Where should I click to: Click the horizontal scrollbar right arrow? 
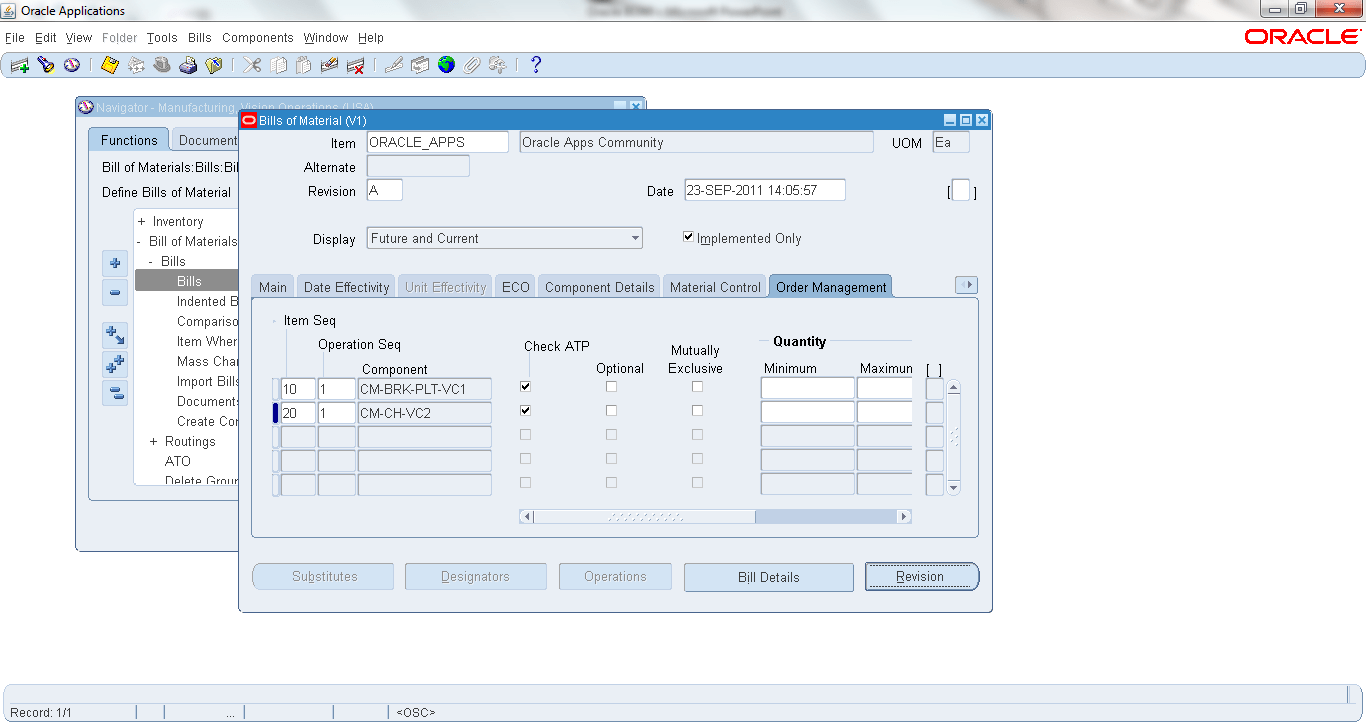pyautogui.click(x=903, y=516)
